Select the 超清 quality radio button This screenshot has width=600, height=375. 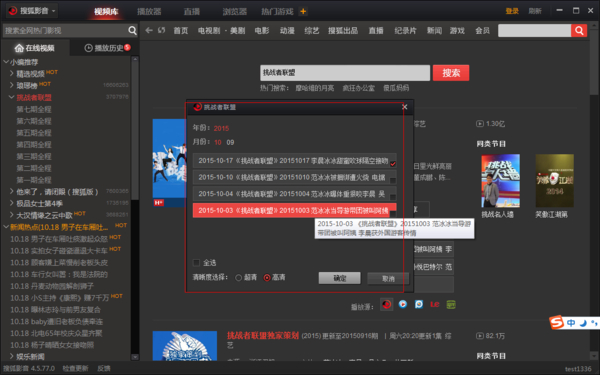[238, 277]
